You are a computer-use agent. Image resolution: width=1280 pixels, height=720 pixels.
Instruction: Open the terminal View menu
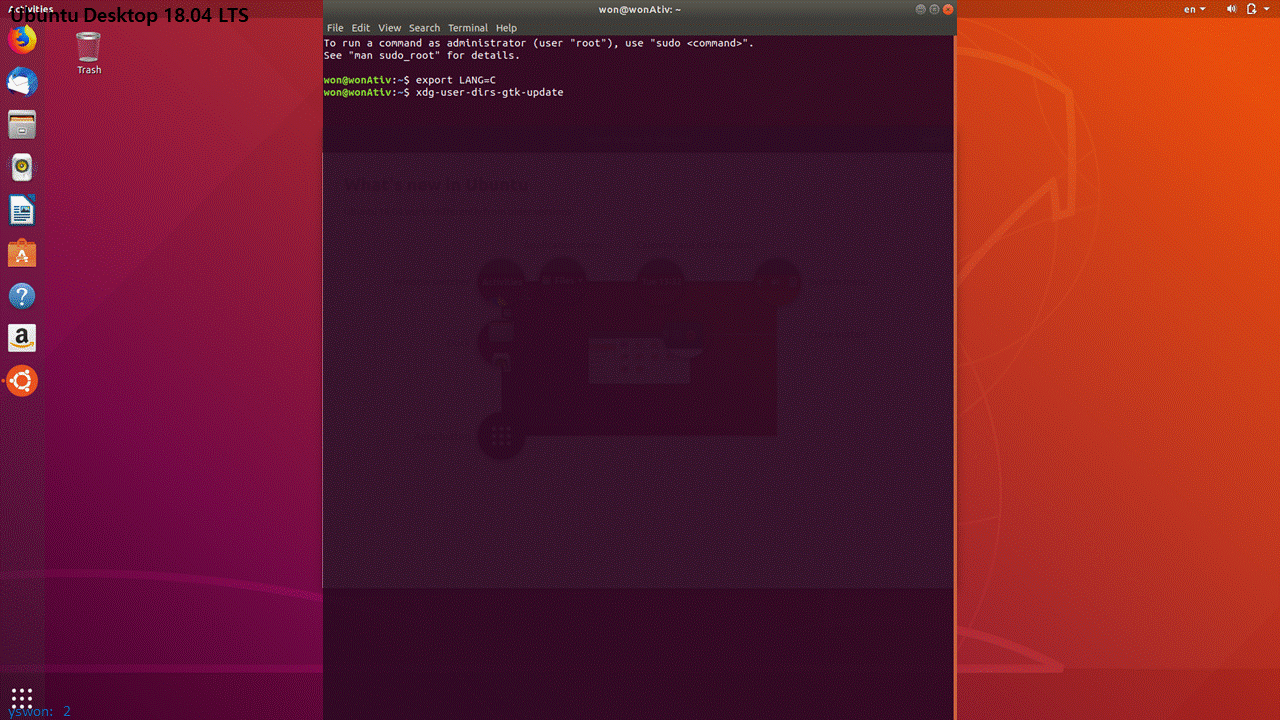pyautogui.click(x=389, y=28)
